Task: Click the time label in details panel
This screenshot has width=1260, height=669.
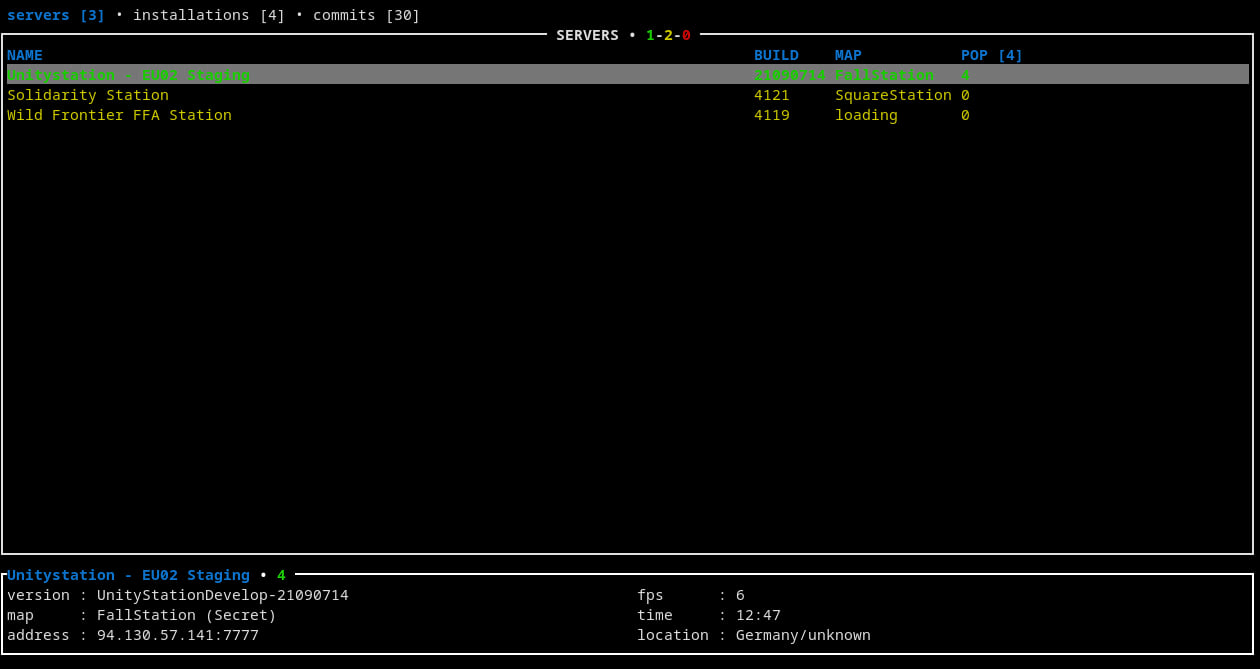Action: [655, 615]
